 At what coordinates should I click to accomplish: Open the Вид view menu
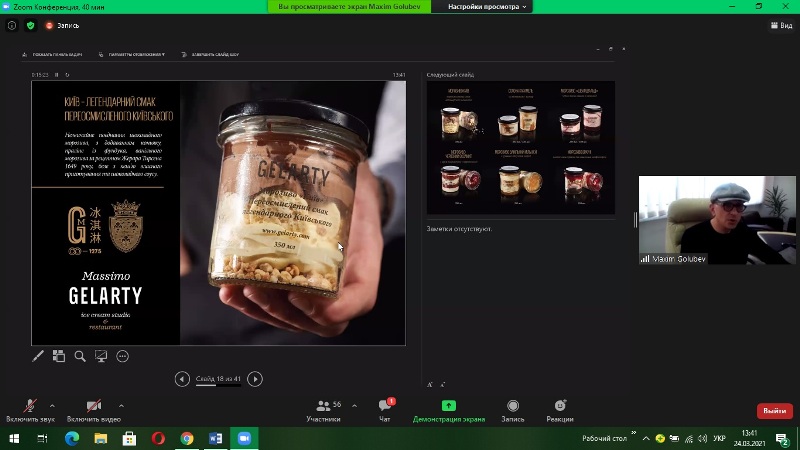click(782, 26)
